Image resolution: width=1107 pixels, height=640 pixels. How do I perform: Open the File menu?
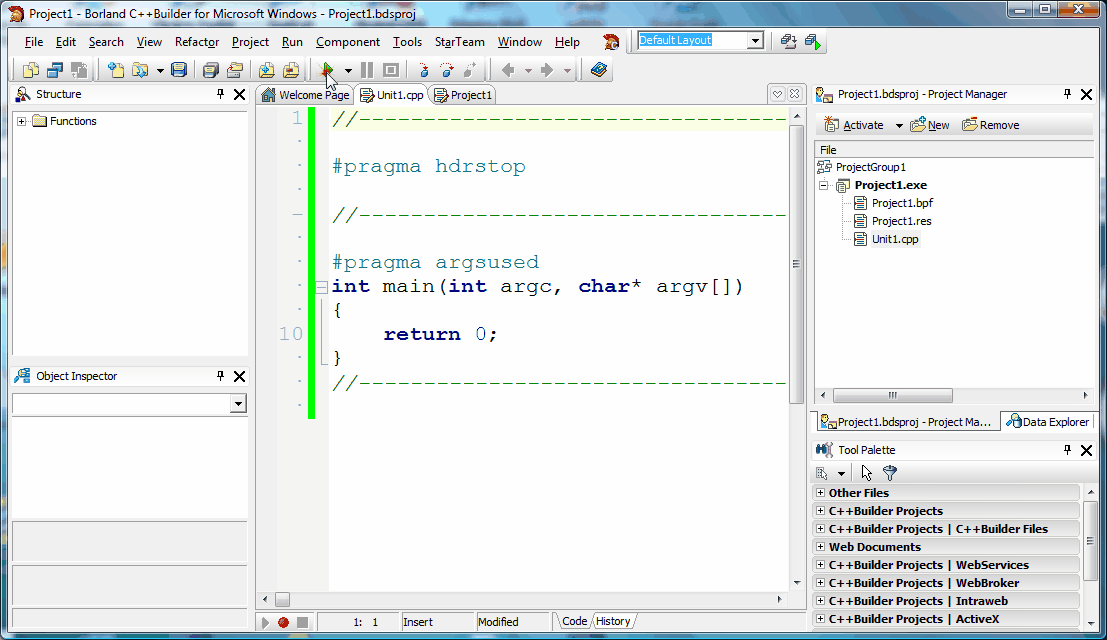(34, 42)
